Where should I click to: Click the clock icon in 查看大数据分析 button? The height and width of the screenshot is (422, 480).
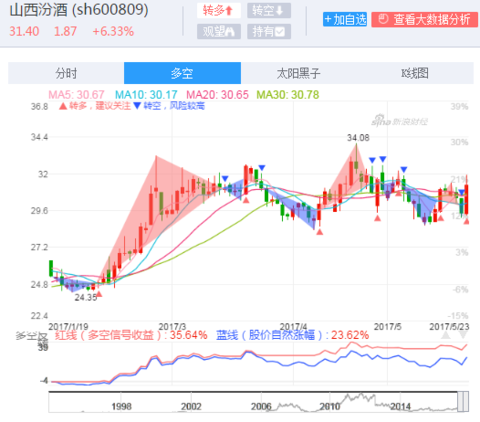point(383,19)
